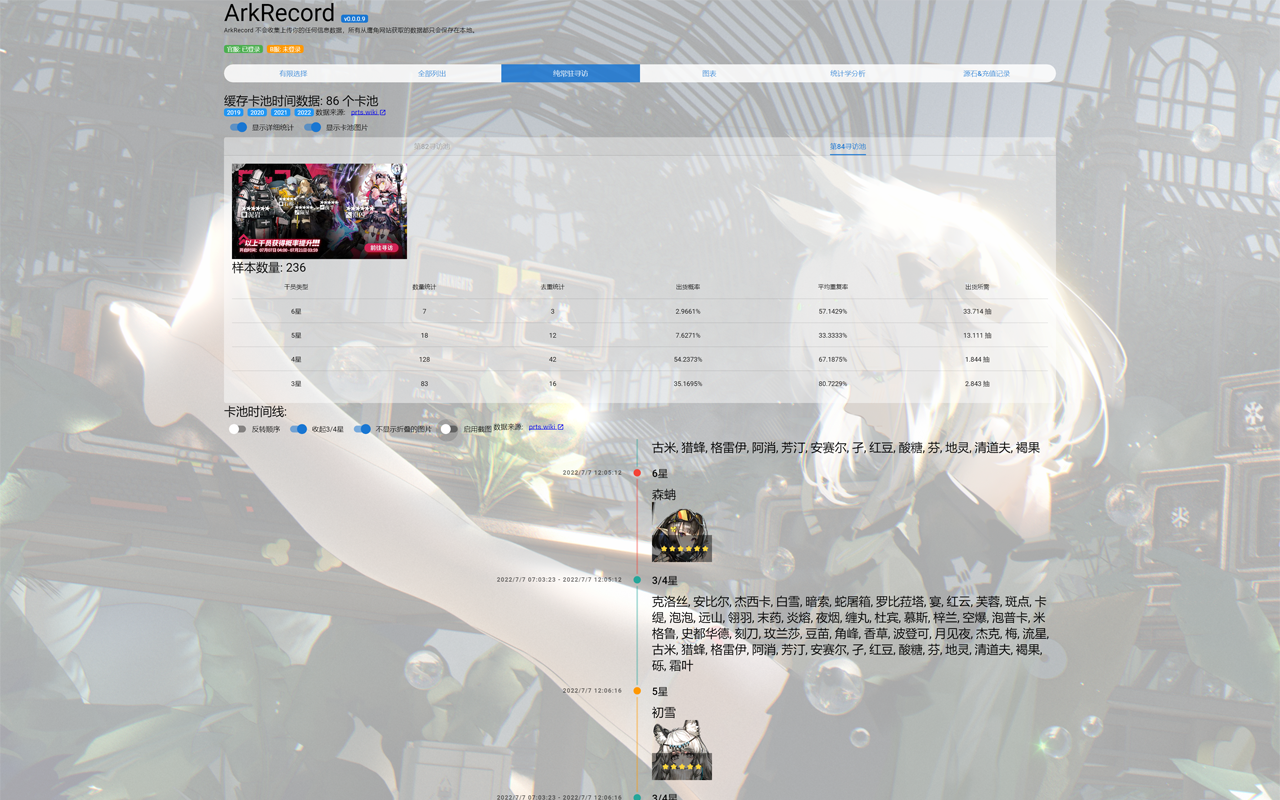Click the 初雪 operator portrait
This screenshot has width=1280, height=800.
tap(682, 750)
